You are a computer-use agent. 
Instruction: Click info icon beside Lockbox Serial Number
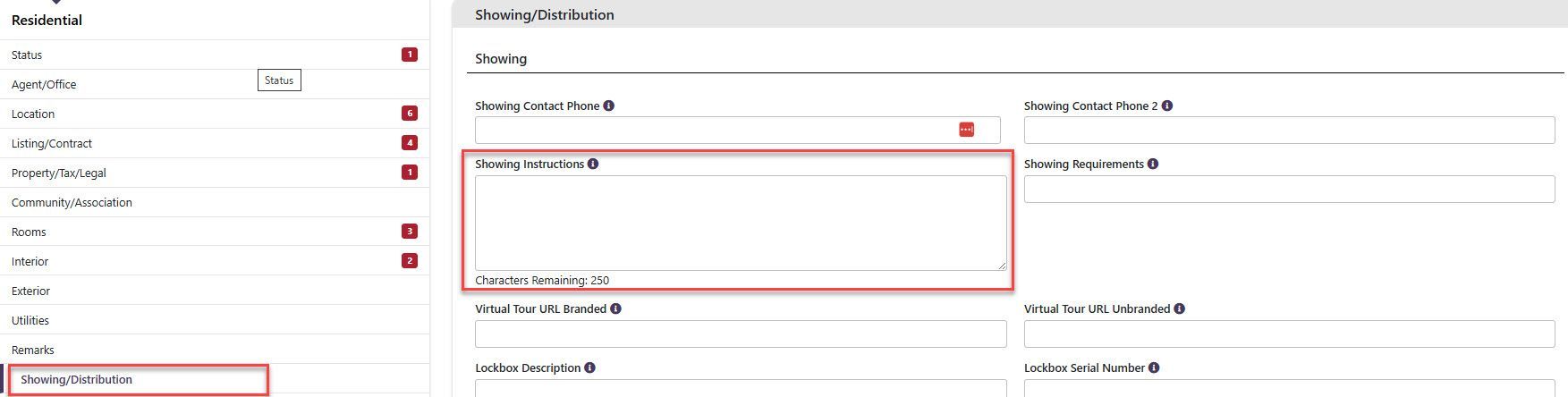(x=1154, y=367)
